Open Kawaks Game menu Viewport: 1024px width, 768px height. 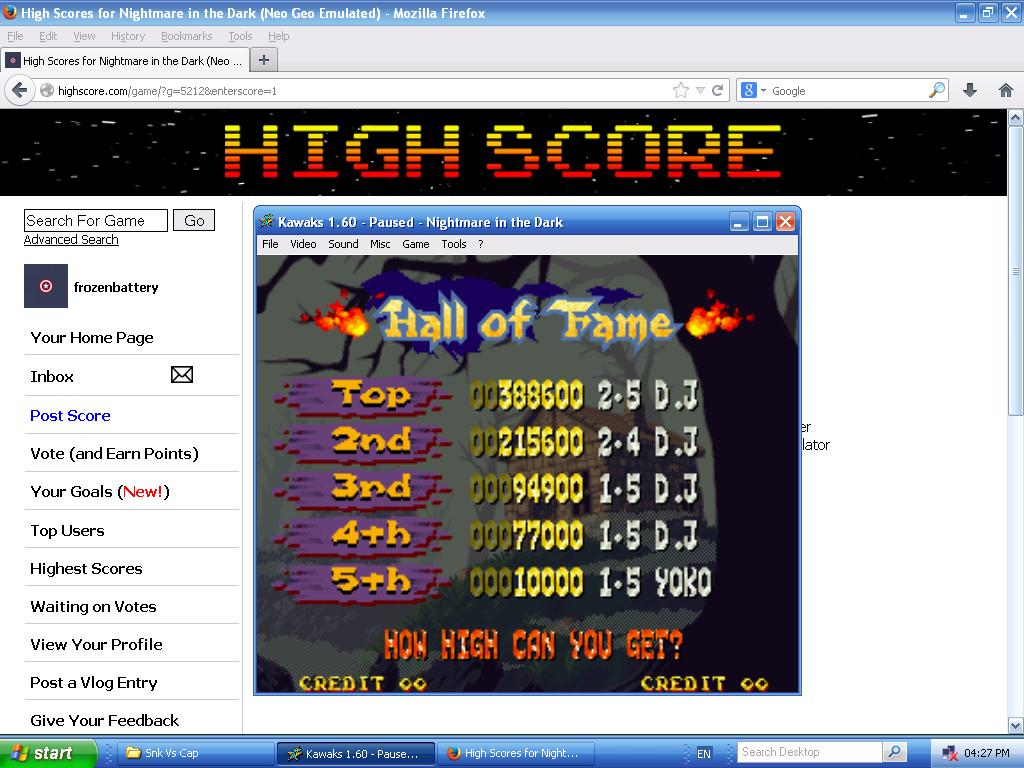pos(415,244)
